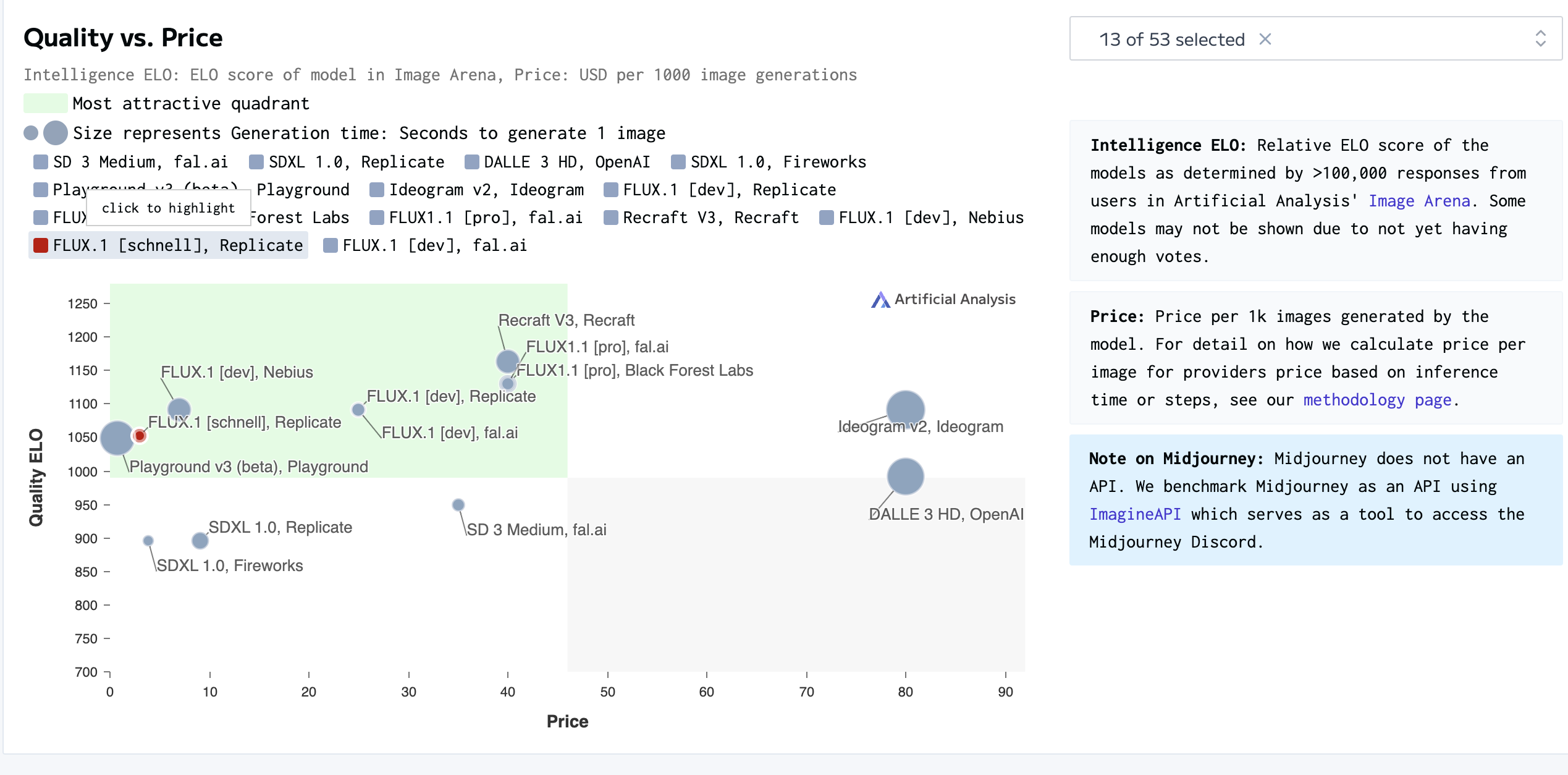
Task: Click the 'Recraft V3, Recraft' chart label
Action: pyautogui.click(x=567, y=320)
